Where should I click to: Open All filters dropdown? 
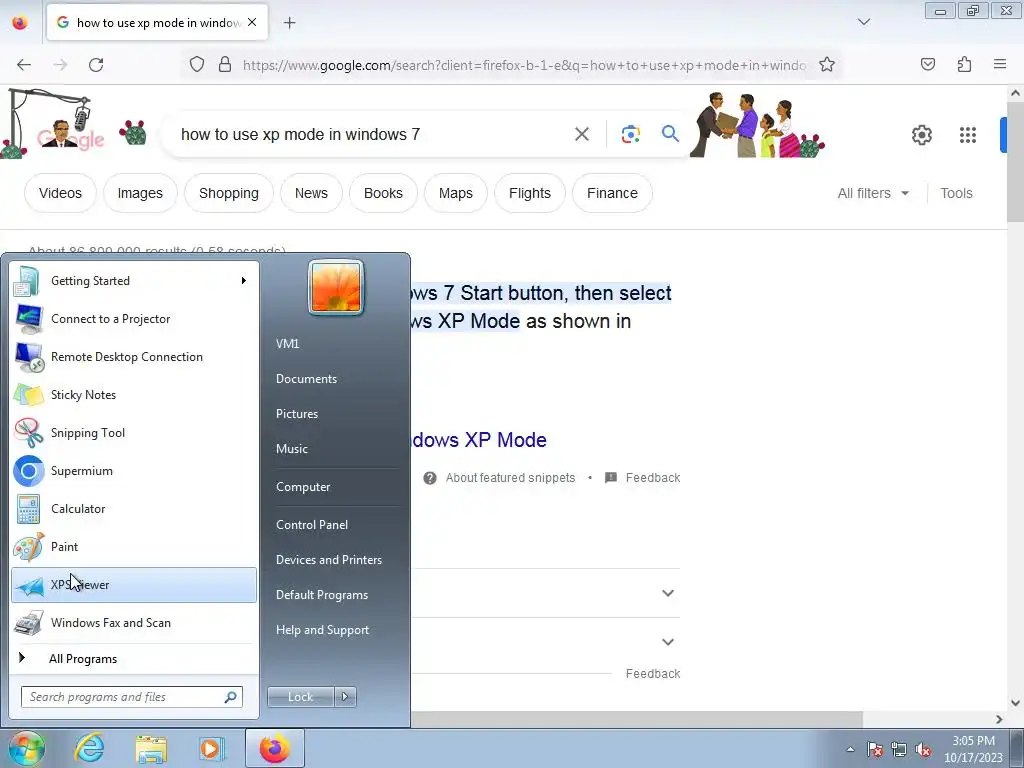coord(873,193)
